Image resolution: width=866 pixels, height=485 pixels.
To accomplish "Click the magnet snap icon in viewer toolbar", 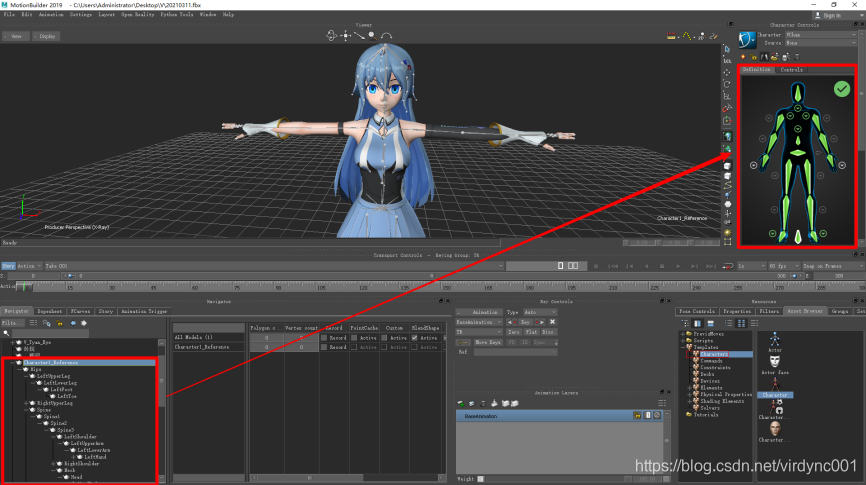I will pyautogui.click(x=727, y=108).
